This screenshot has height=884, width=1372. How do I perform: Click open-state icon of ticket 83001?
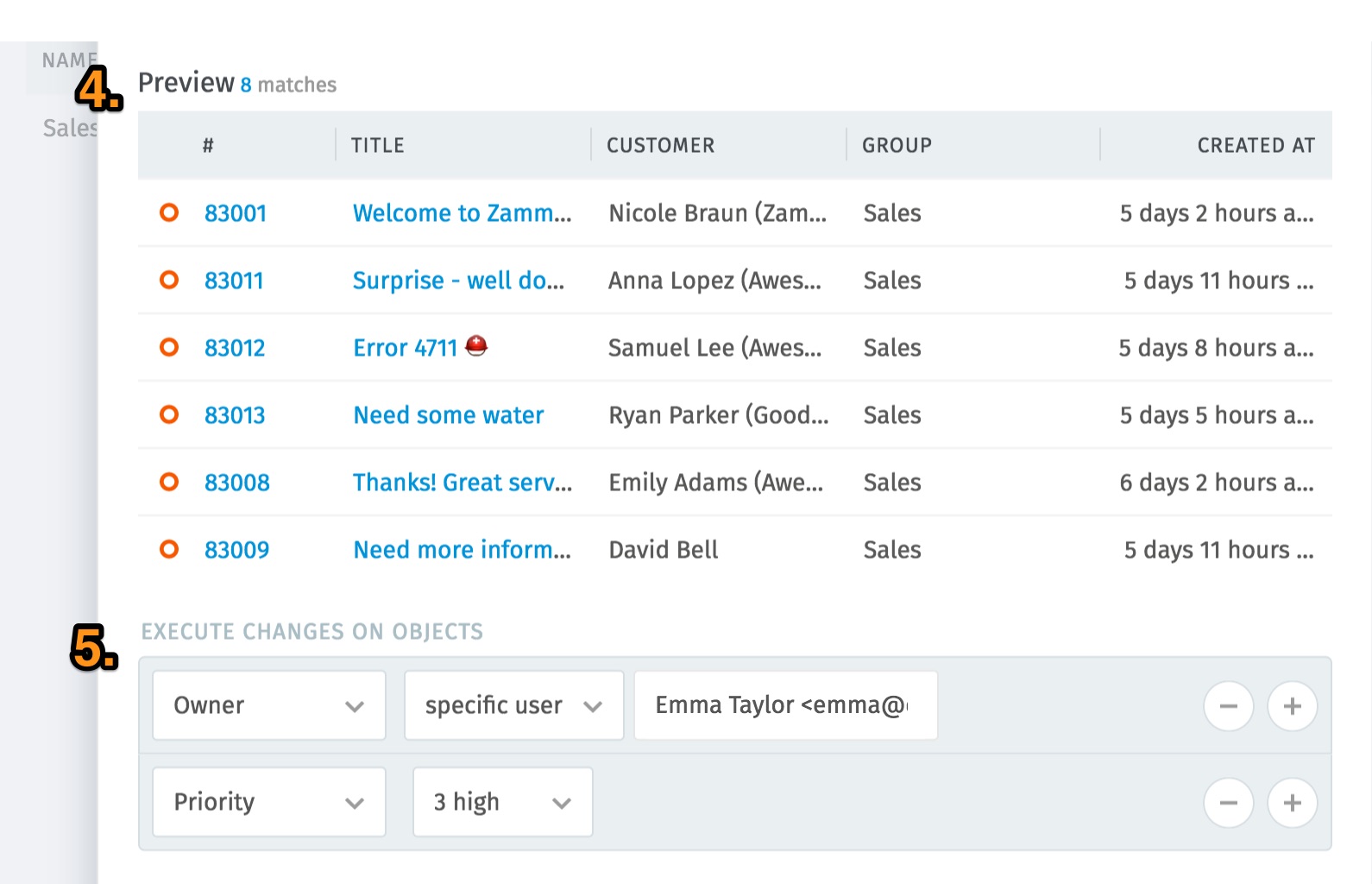[x=169, y=212]
